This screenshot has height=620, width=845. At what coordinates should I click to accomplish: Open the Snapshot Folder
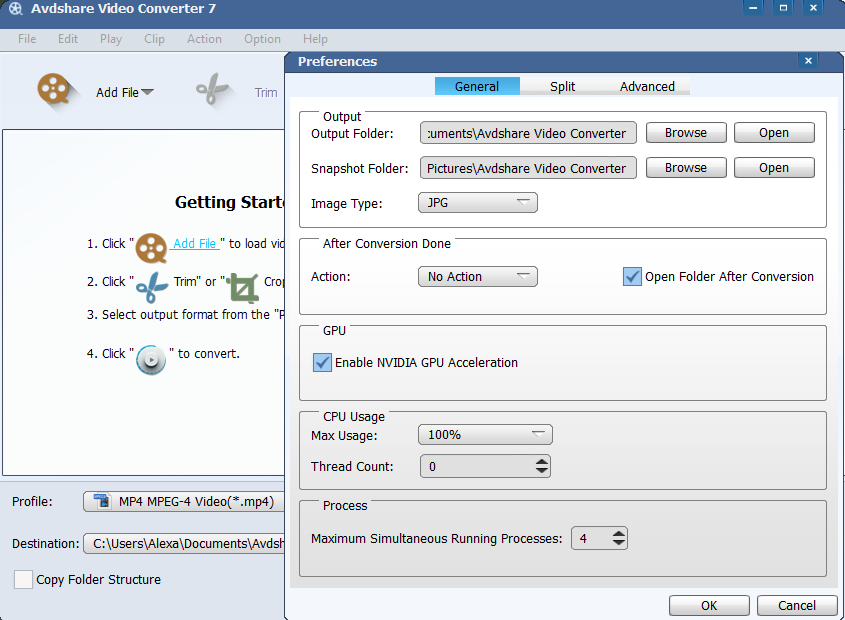[x=774, y=168]
